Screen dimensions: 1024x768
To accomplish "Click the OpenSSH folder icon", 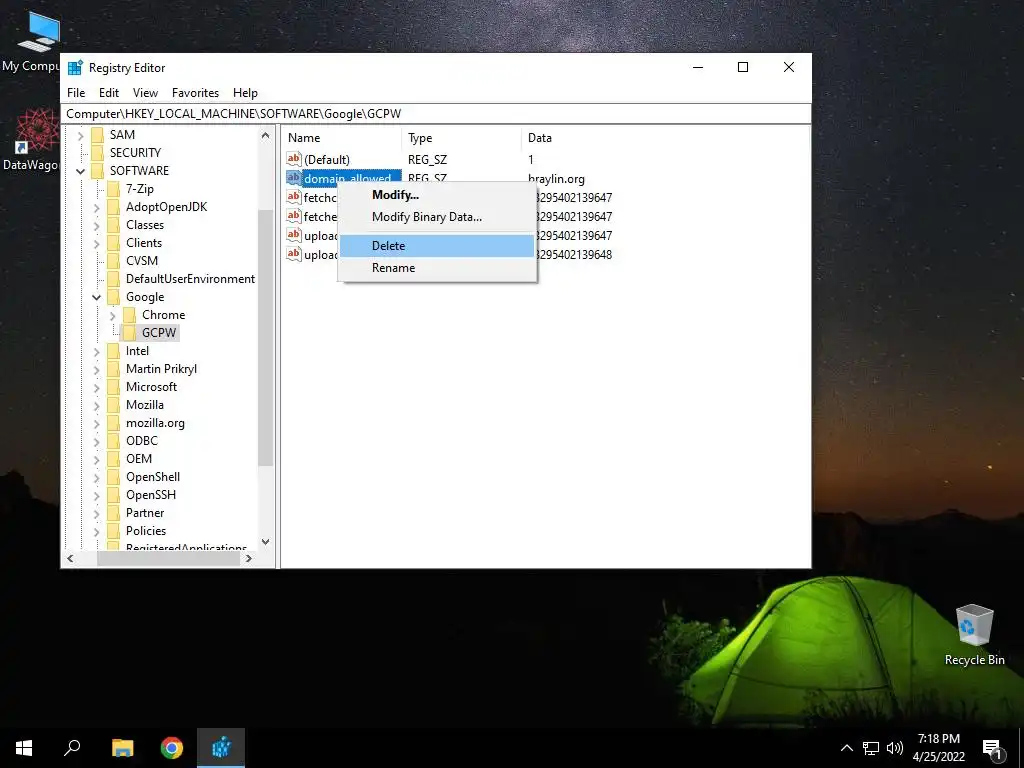I will click(x=114, y=495).
